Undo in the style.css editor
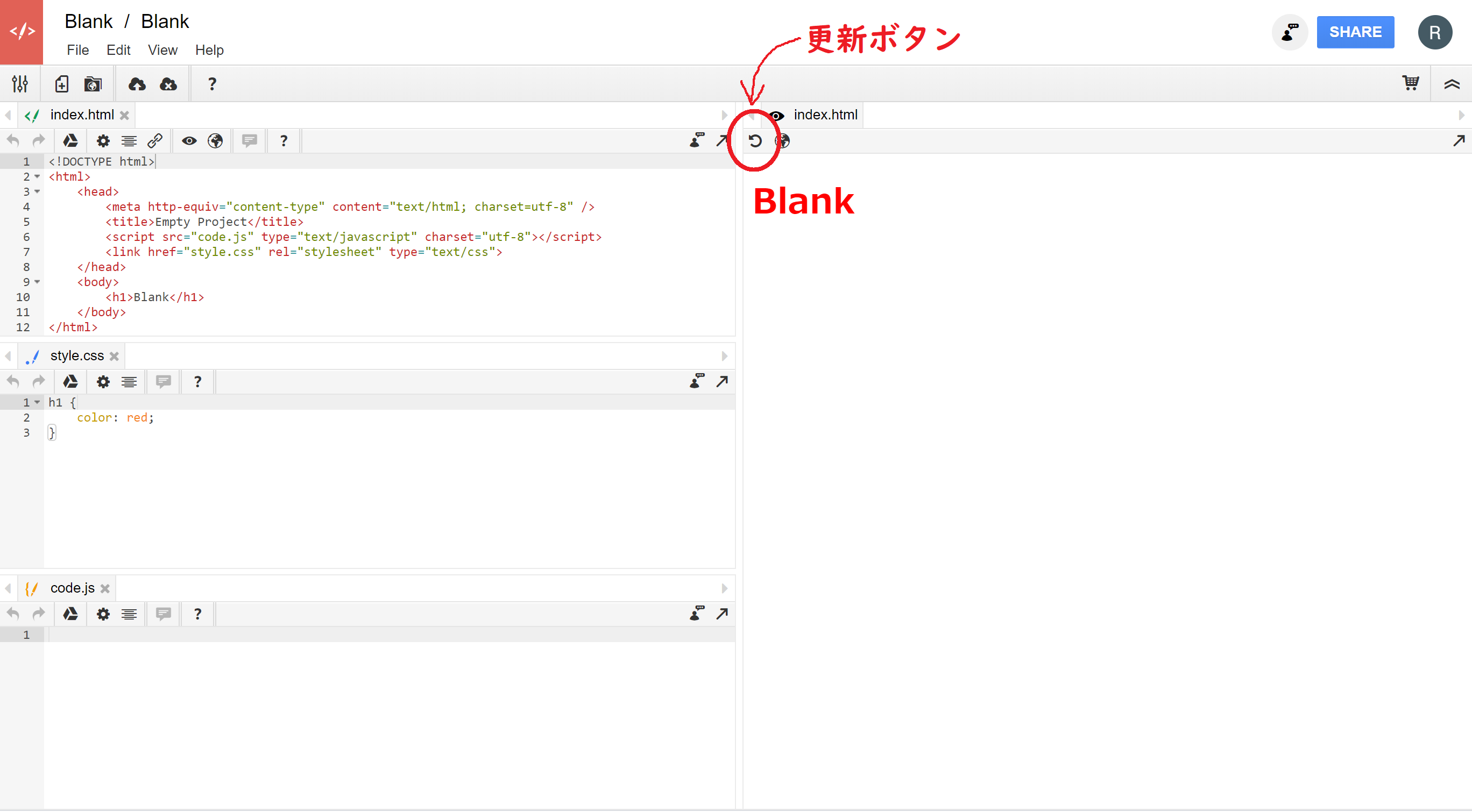This screenshot has width=1472, height=812. coord(13,381)
